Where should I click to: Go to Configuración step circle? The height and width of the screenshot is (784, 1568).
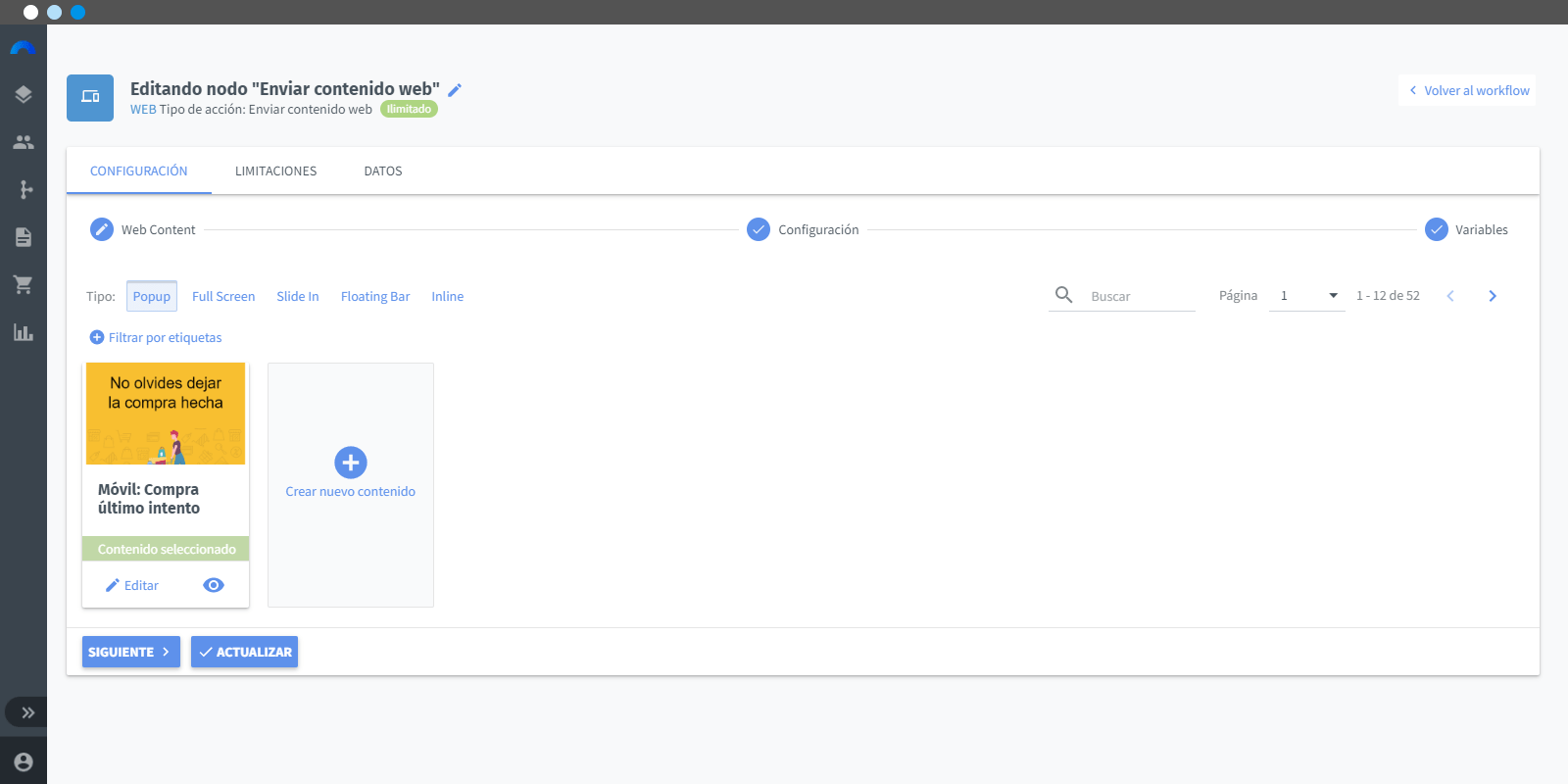coord(759,229)
